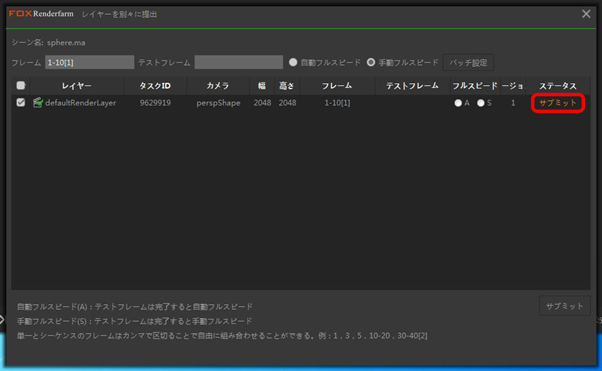
Task: Open the バッチ設定 batch settings button
Action: 468,63
